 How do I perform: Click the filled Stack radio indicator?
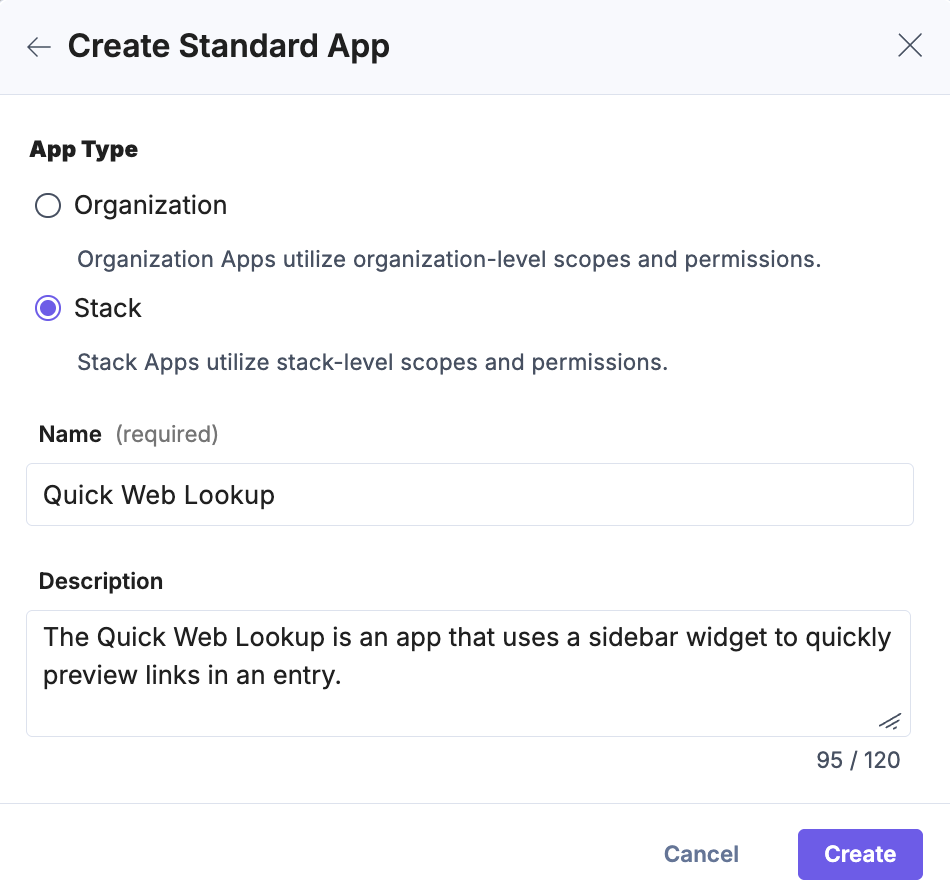coord(47,308)
